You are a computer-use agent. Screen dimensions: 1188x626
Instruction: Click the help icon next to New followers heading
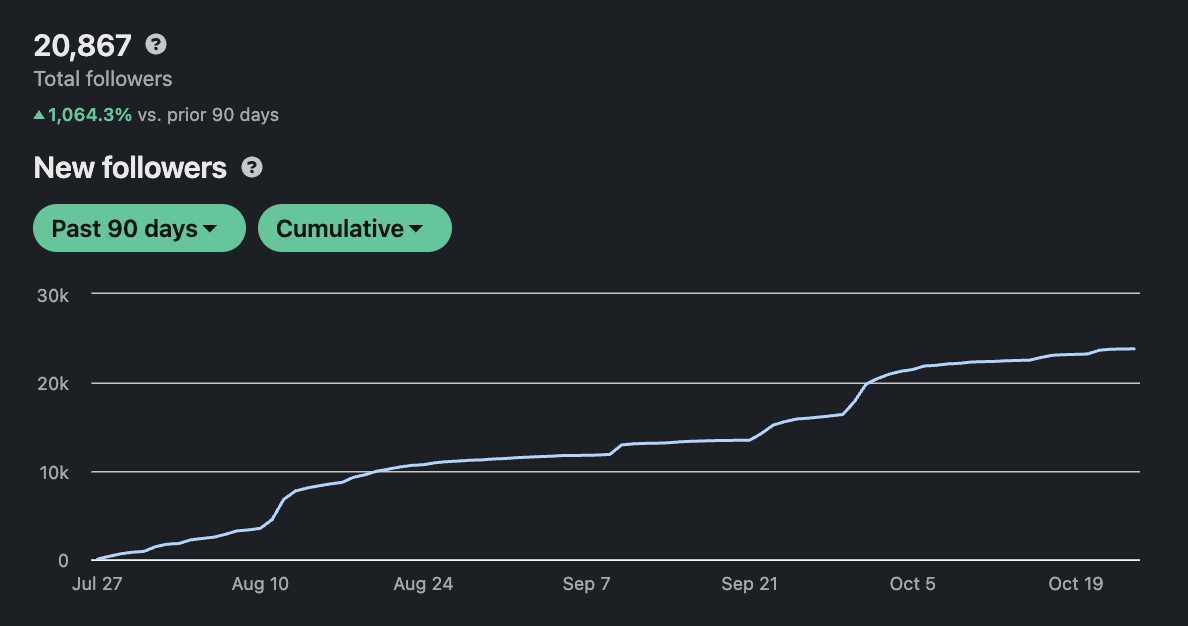coord(252,167)
